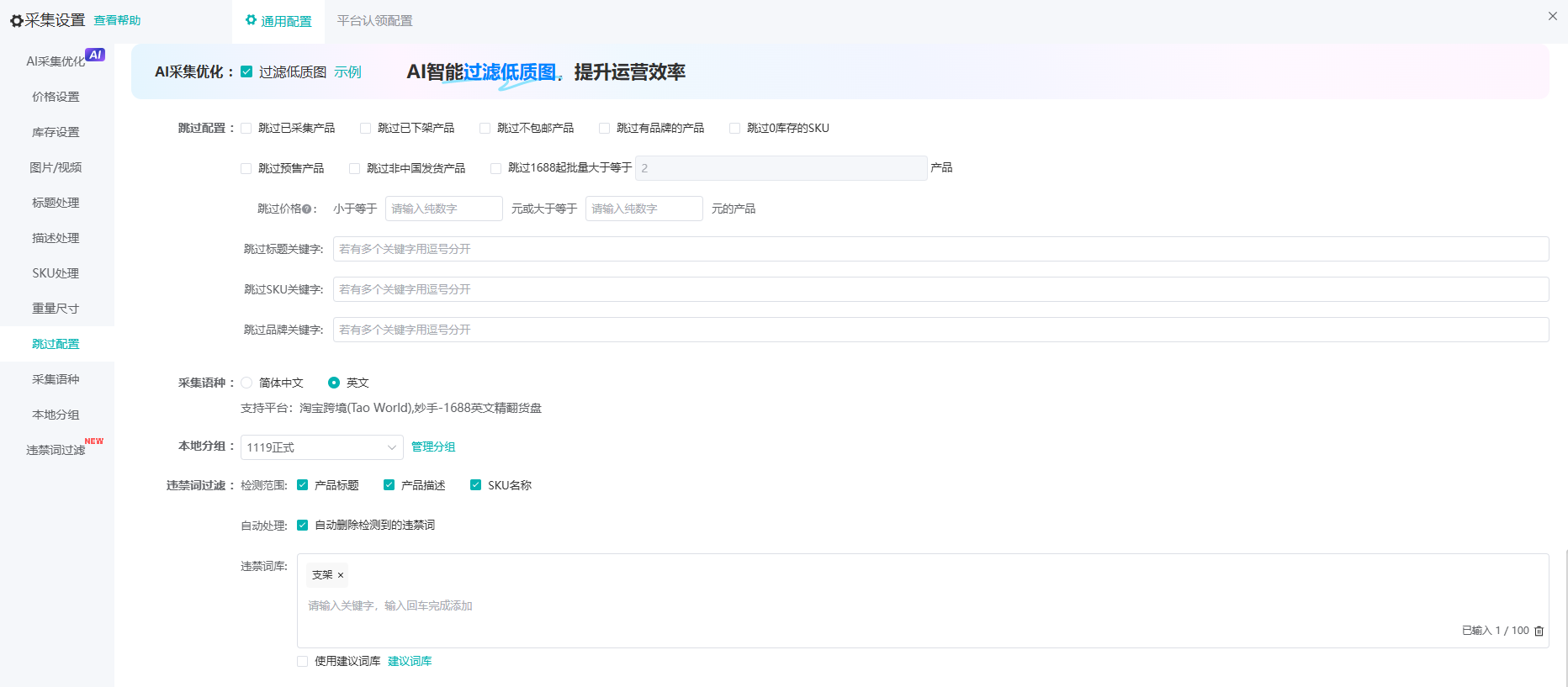The image size is (1568, 687).
Task: Click the 小于等于 price input
Action: click(444, 209)
